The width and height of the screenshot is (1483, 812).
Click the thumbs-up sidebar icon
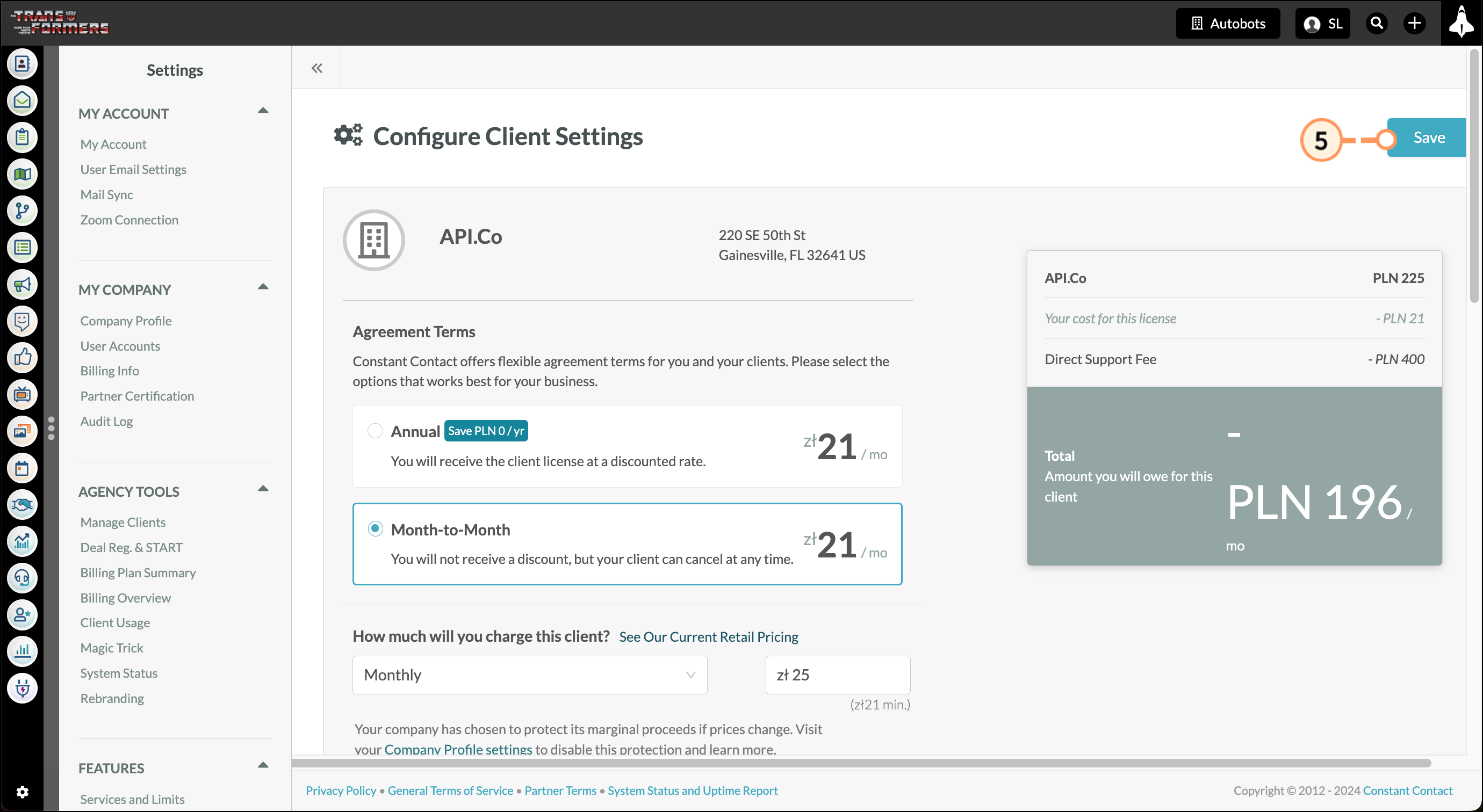(x=22, y=358)
